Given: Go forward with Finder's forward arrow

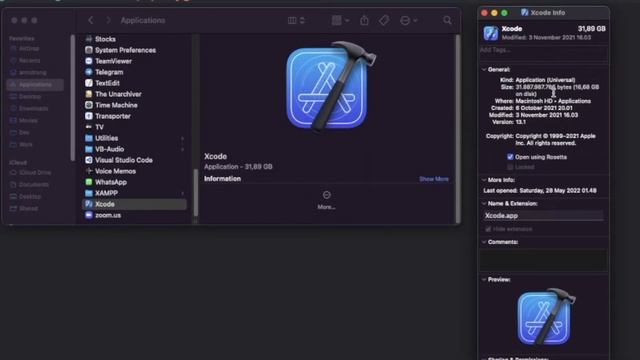Looking at the screenshot, I should [108, 20].
